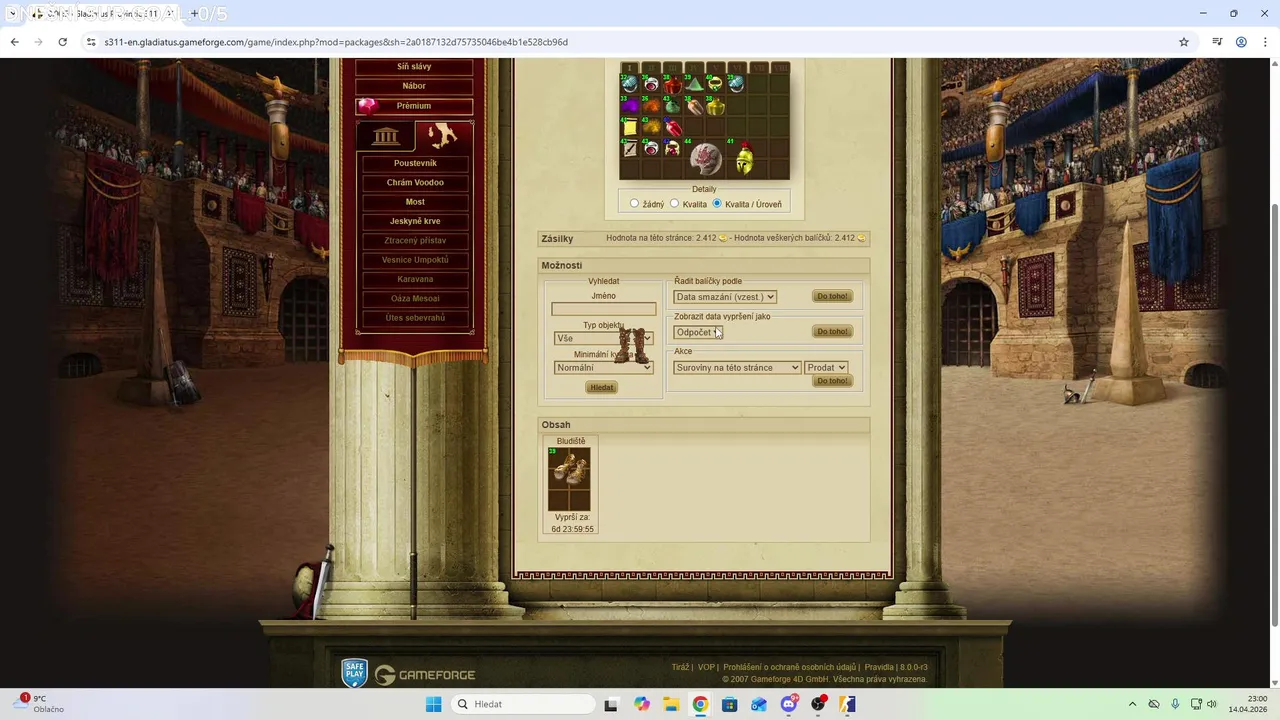
Task: Click the purple powder item level 33
Action: 630,105
